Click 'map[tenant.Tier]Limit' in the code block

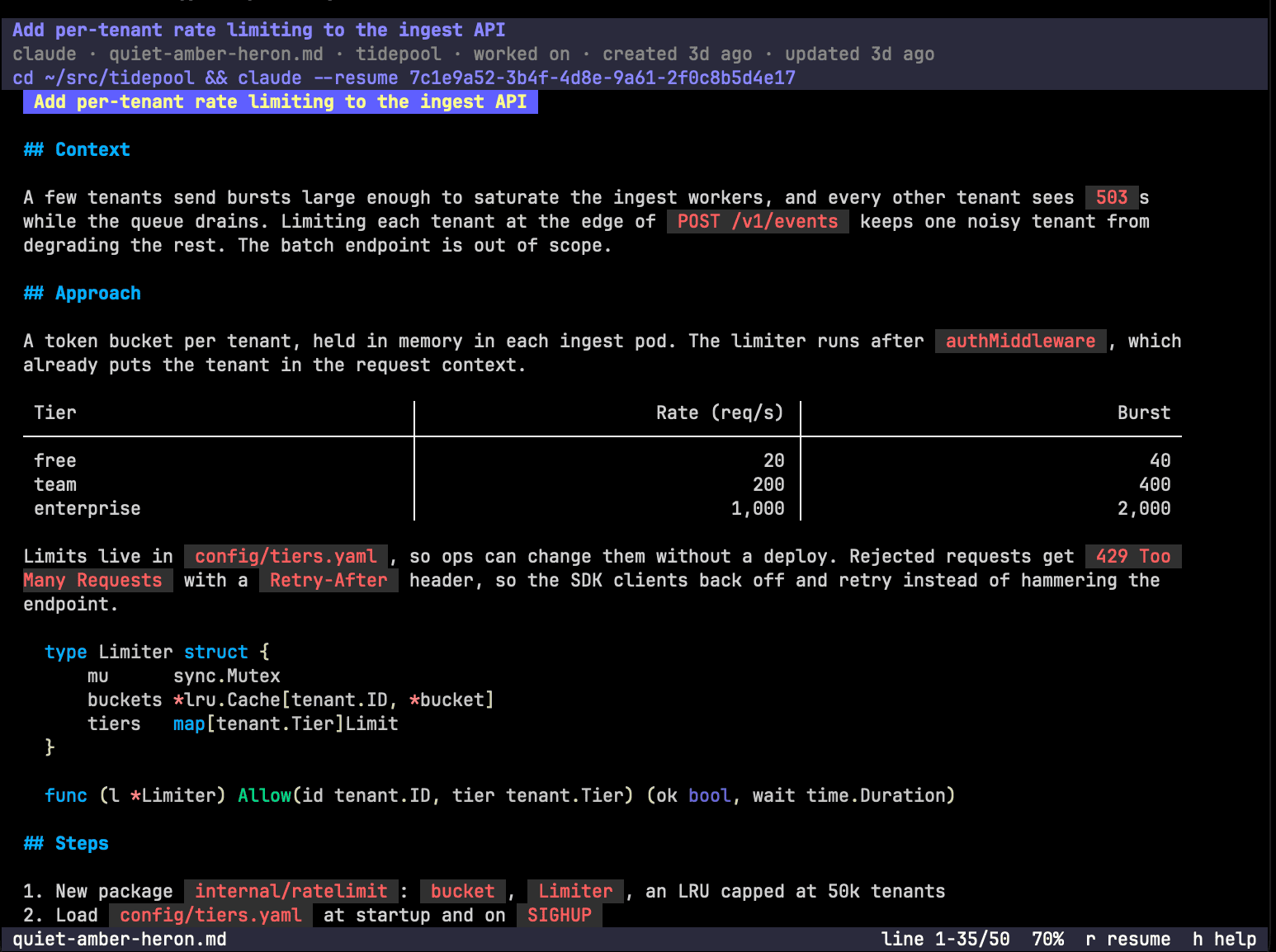(x=286, y=723)
